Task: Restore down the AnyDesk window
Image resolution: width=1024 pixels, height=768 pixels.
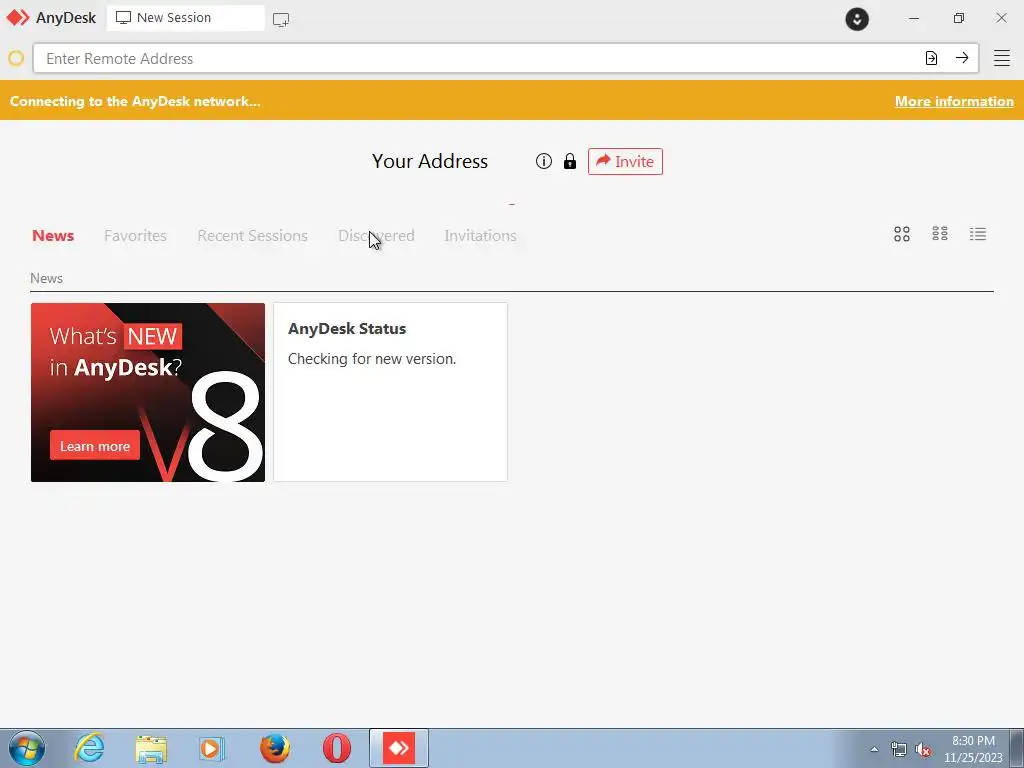Action: click(958, 18)
